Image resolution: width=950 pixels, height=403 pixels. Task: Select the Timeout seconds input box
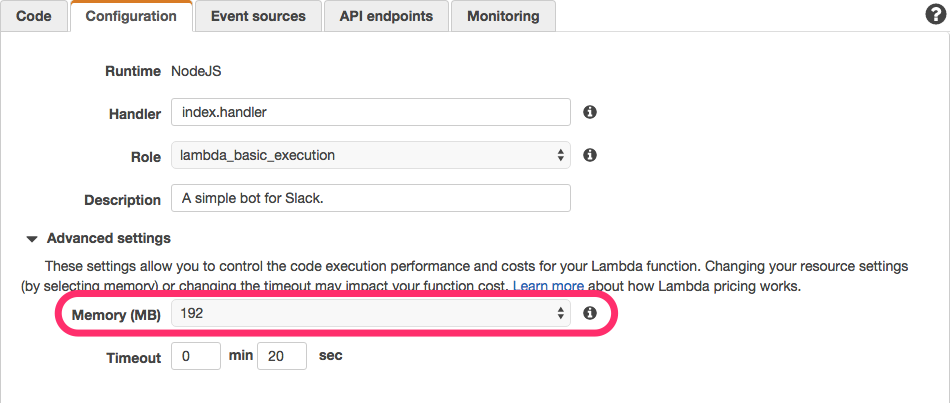pyautogui.click(x=282, y=356)
